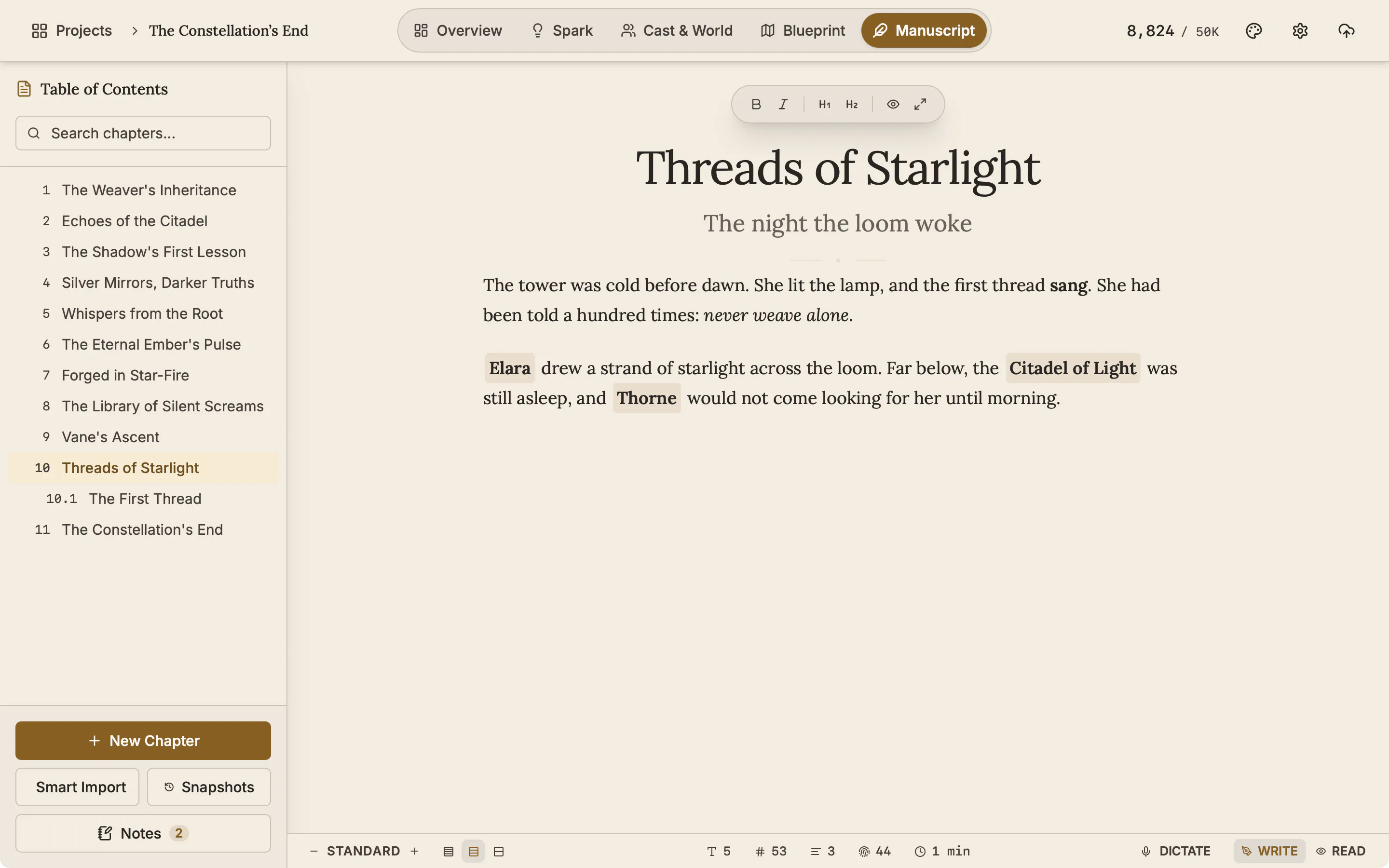Open chapter 8 The Library of Silent Screams
The width and height of the screenshot is (1389, 868).
point(143,406)
